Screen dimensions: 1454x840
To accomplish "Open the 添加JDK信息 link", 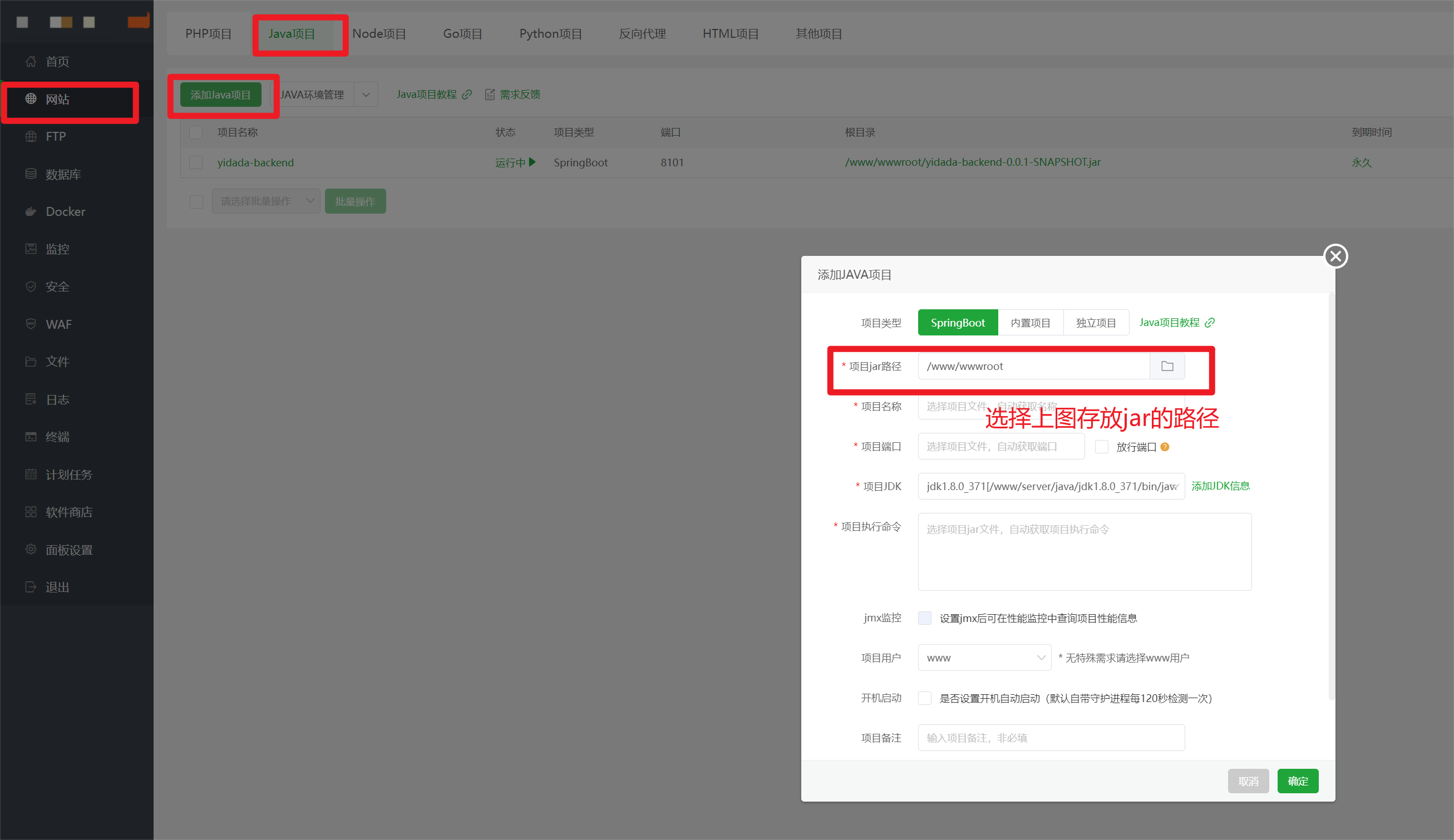I will point(1220,486).
